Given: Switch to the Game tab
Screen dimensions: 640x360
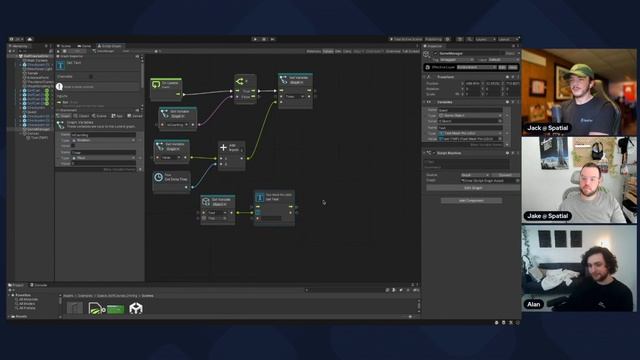Looking at the screenshot, I should [x=84, y=46].
